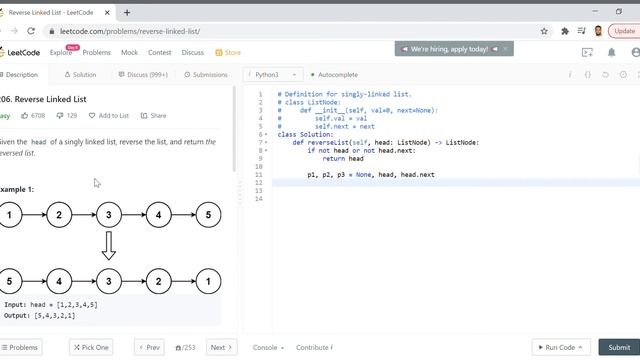
Task: Share the problem
Action: pos(153,116)
